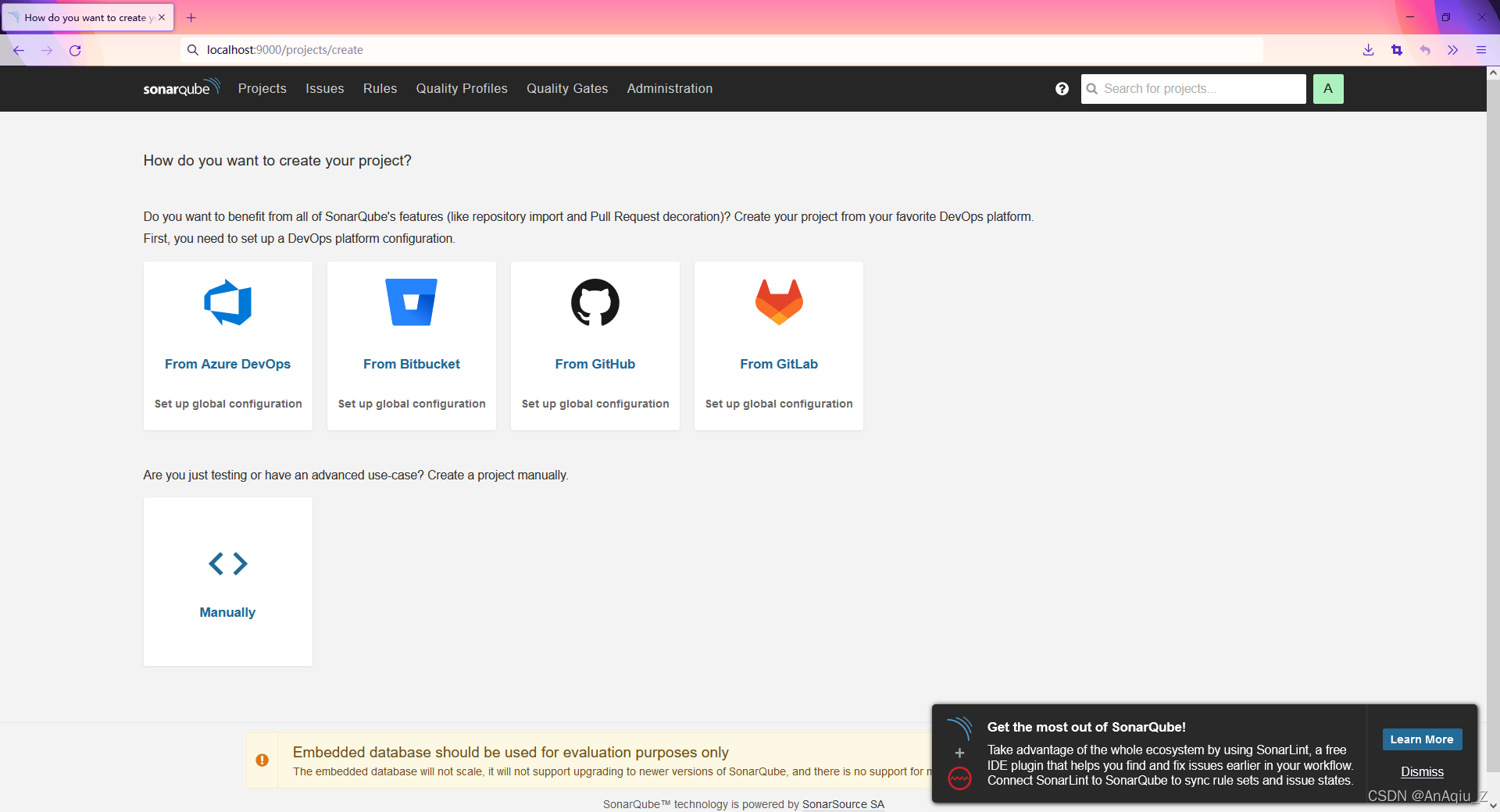This screenshot has width=1500, height=812.
Task: Click the crop screenshot toolbar icon
Action: tap(1397, 50)
